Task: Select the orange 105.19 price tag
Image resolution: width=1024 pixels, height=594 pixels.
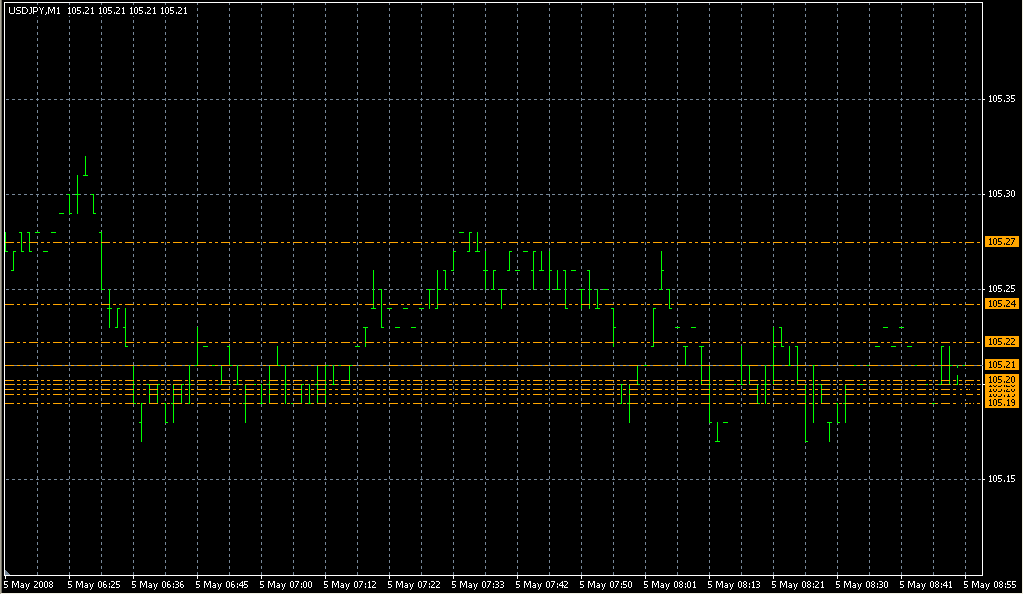Action: (1001, 403)
